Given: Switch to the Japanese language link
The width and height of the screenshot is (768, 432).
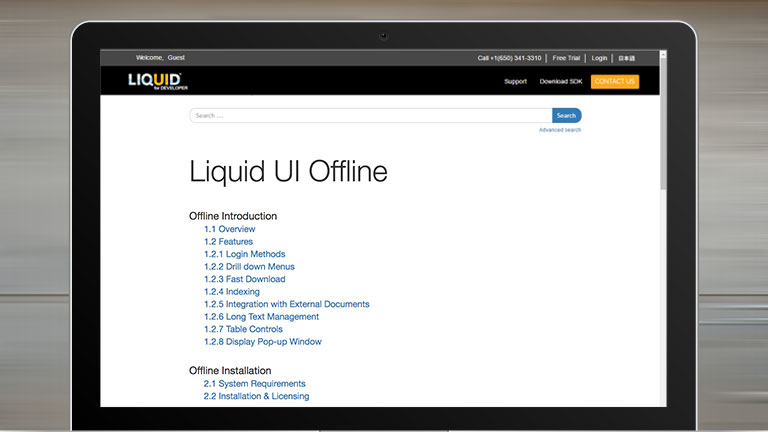Looking at the screenshot, I should click(626, 58).
